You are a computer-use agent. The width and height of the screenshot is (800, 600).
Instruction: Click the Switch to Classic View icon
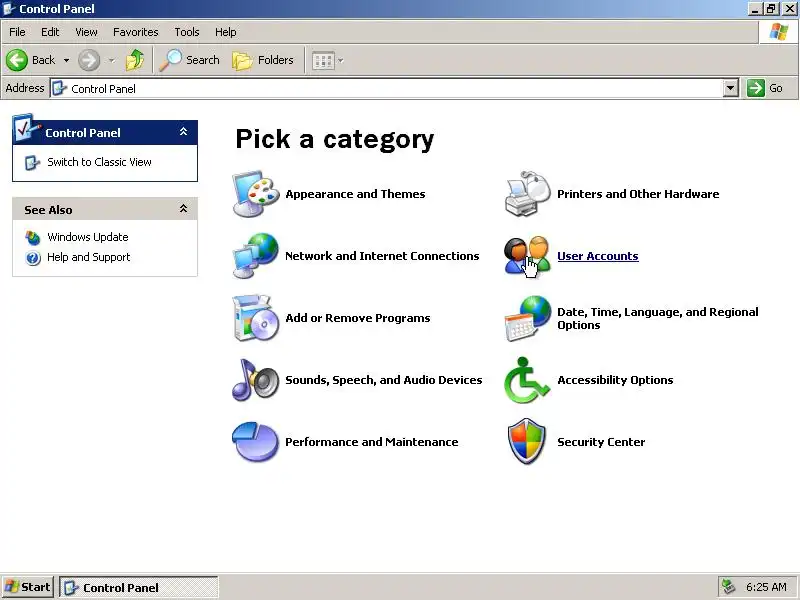(x=32, y=163)
